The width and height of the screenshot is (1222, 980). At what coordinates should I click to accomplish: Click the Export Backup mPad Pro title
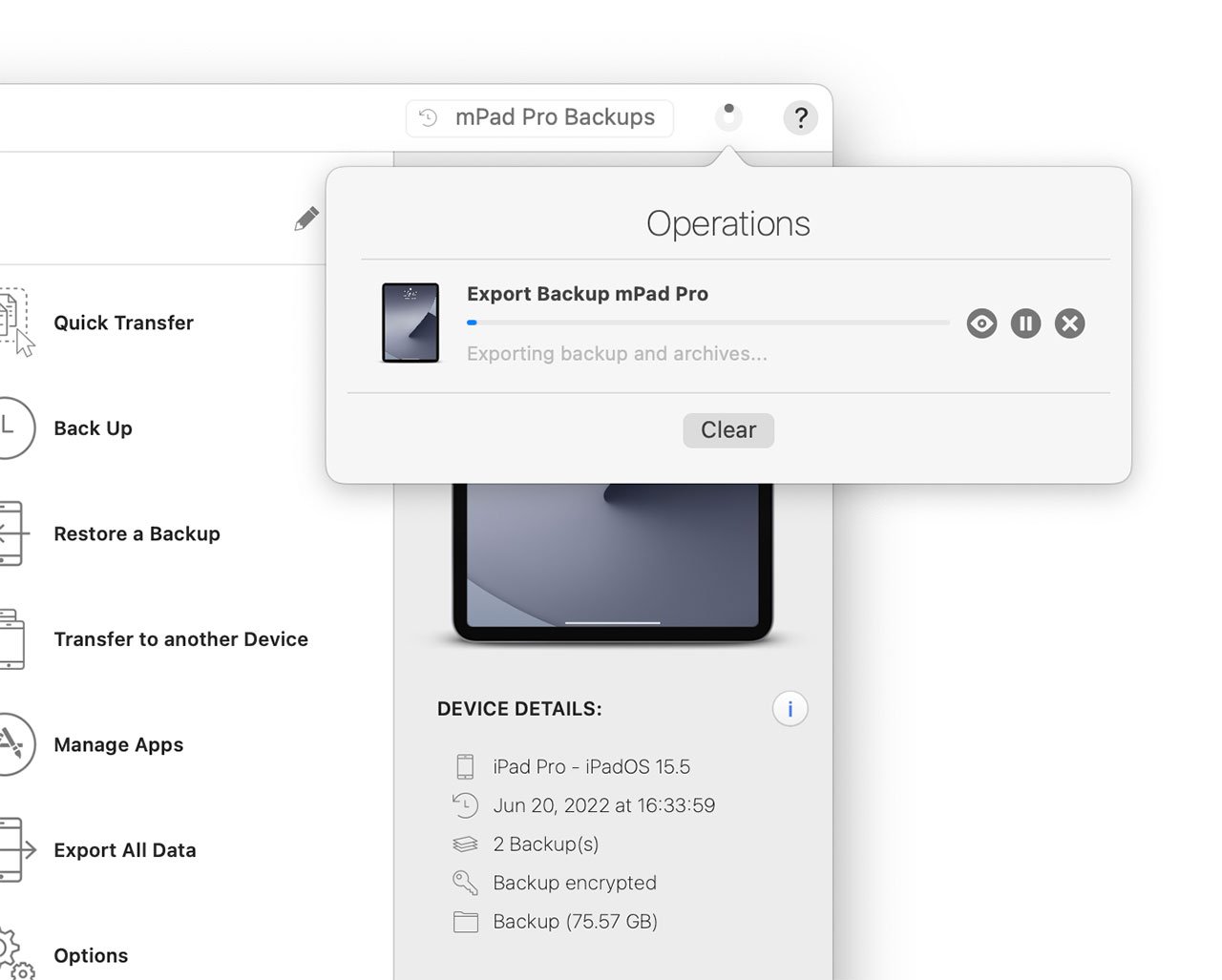point(587,294)
